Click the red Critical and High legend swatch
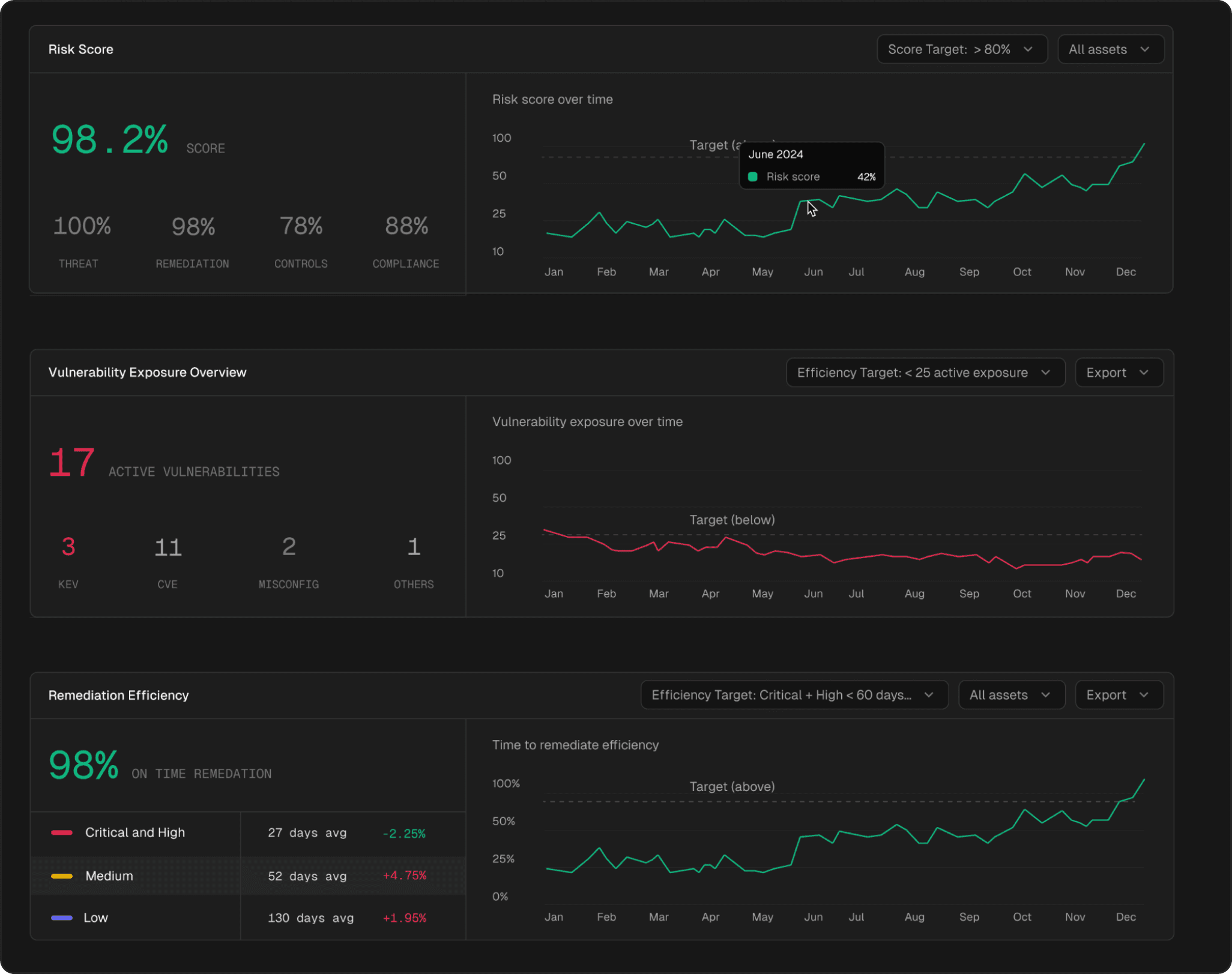This screenshot has width=1232, height=974. pos(62,833)
